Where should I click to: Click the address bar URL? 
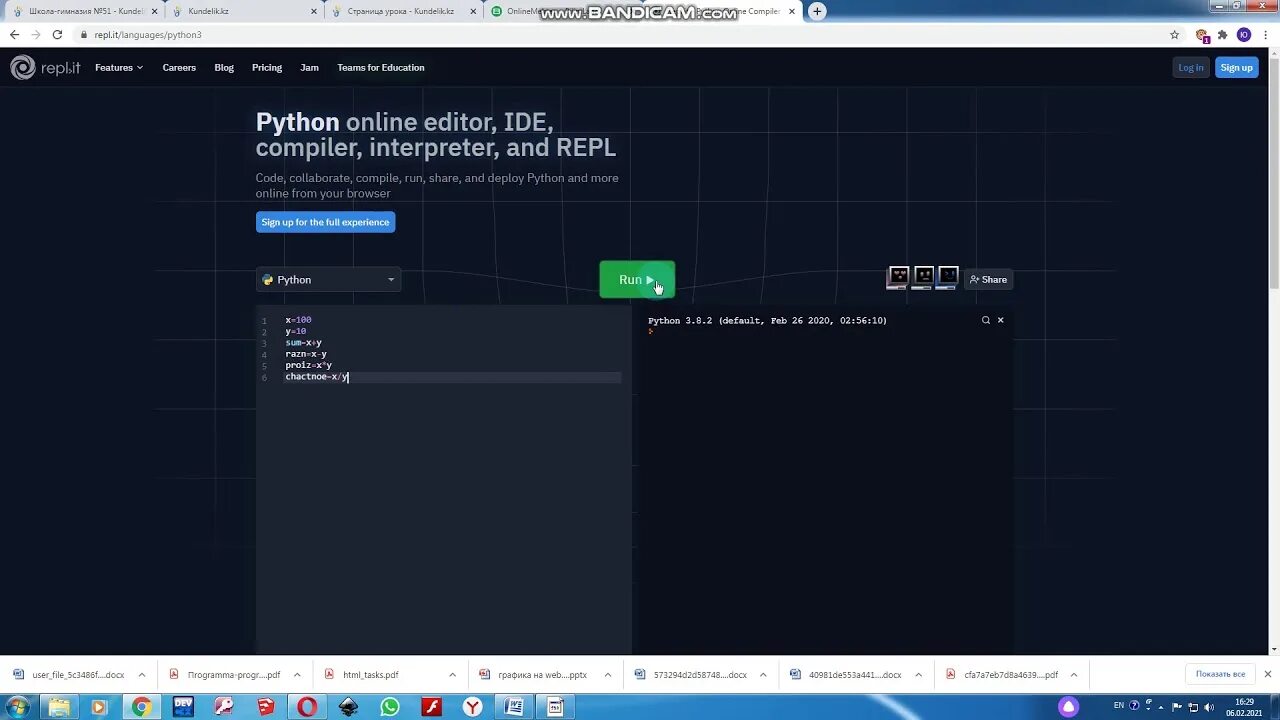147,34
